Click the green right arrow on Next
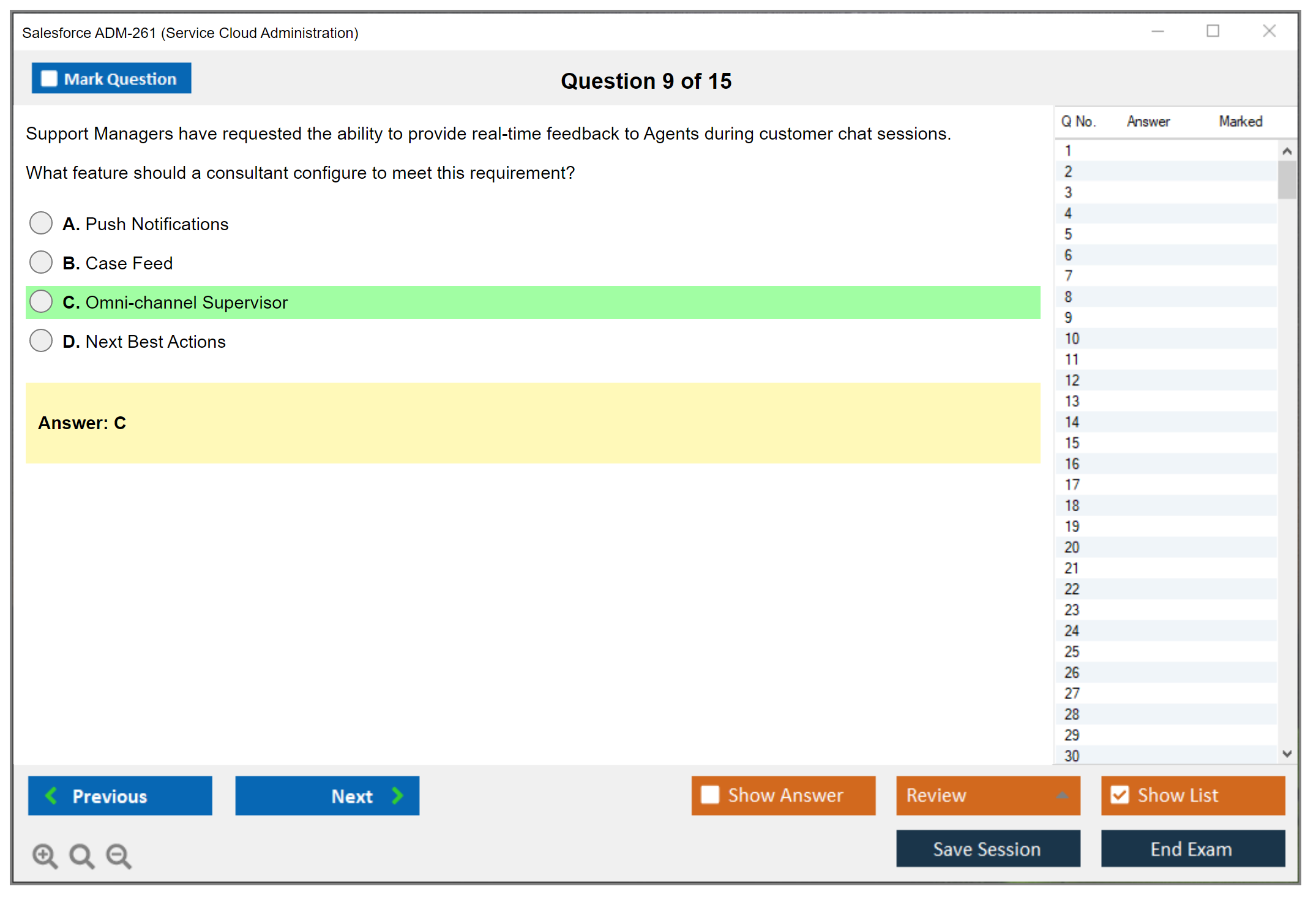The width and height of the screenshot is (1316, 900). 397,795
